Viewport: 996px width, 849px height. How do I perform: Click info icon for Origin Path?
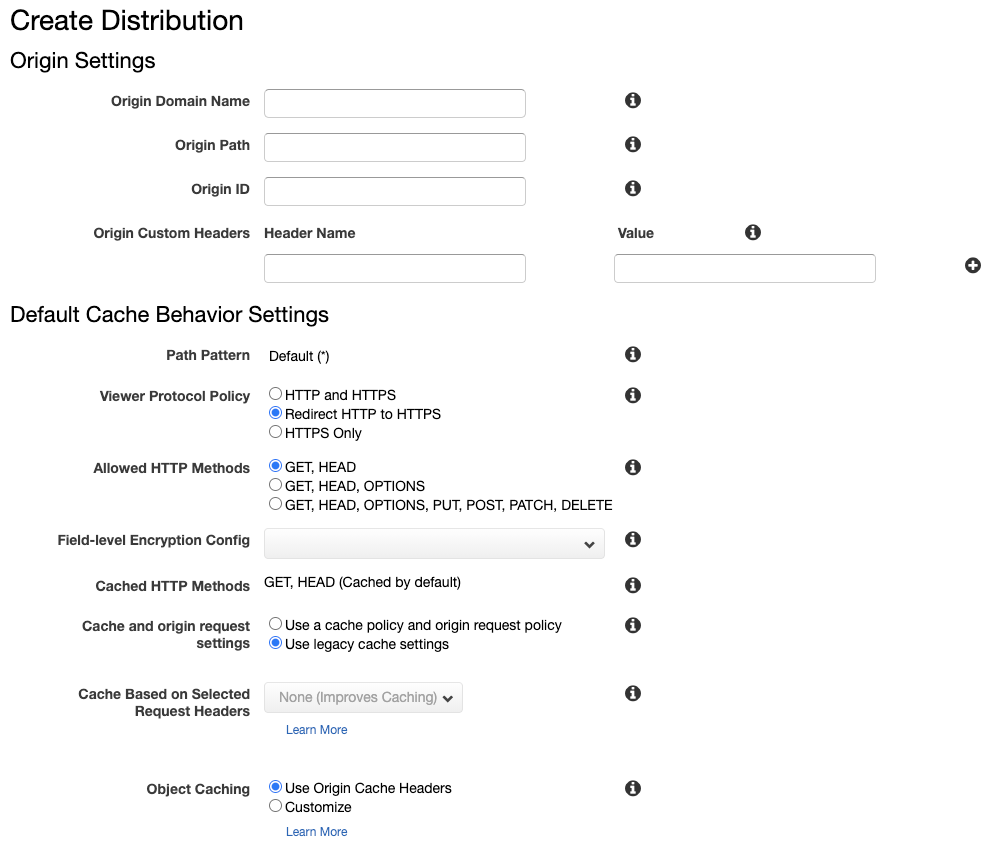[x=632, y=144]
